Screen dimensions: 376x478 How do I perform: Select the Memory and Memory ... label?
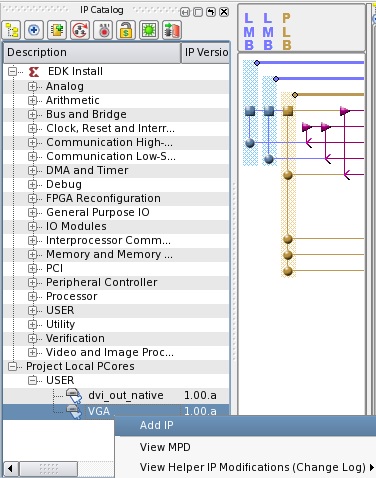(109, 254)
